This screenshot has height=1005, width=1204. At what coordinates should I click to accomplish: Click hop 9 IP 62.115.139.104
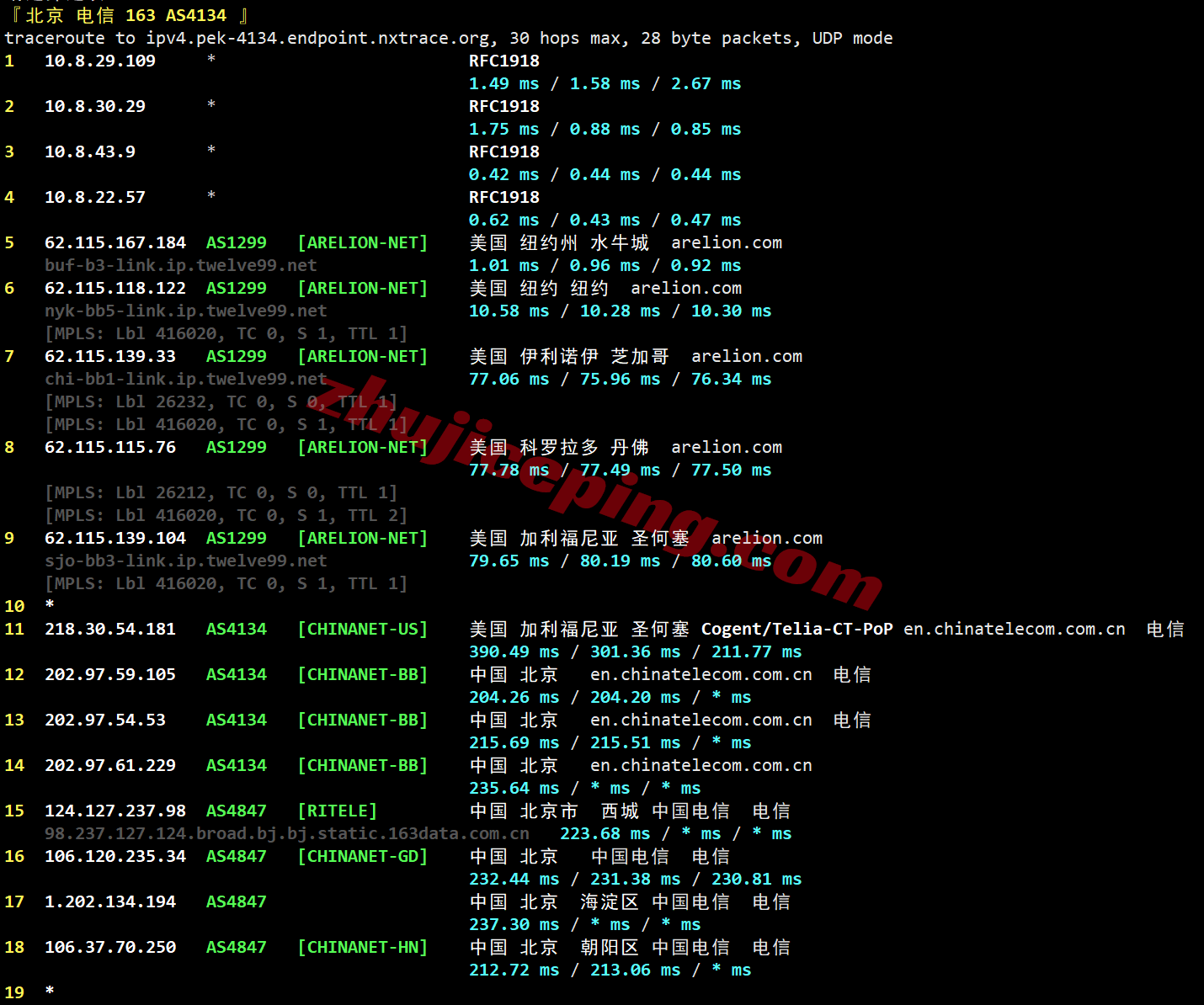(x=115, y=538)
